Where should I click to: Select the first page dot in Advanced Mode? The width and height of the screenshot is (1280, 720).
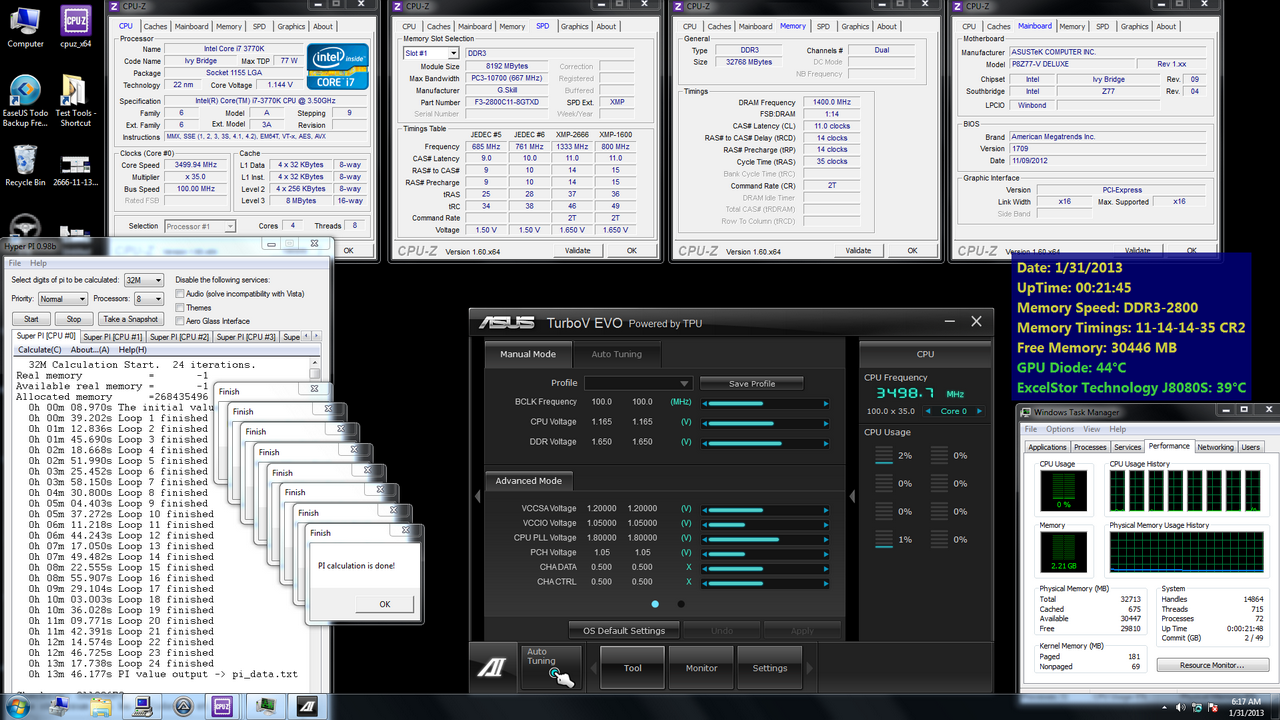click(655, 604)
